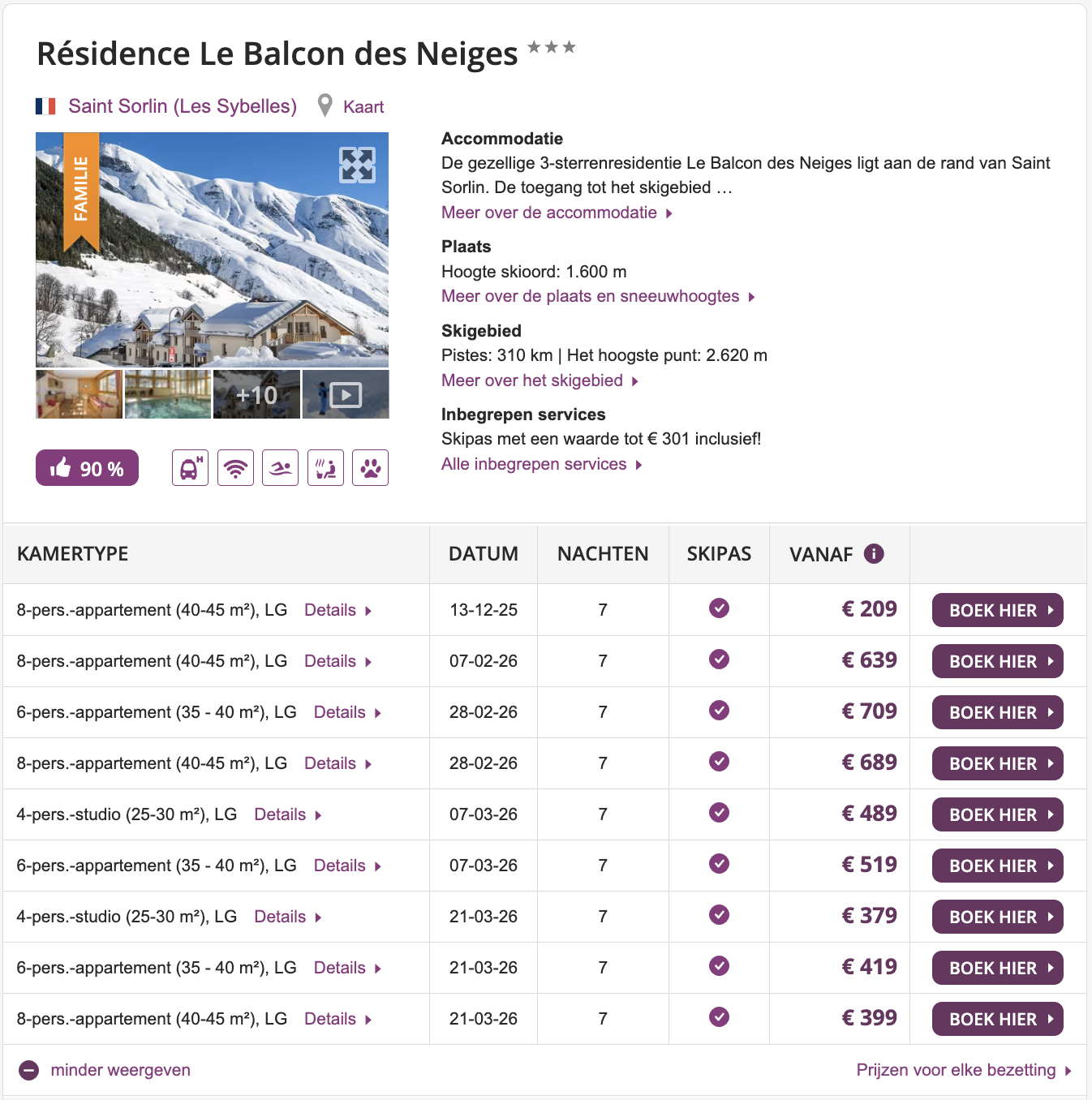The image size is (1092, 1100).
Task: Open the info icon beside VANAF column
Action: pyautogui.click(x=873, y=553)
